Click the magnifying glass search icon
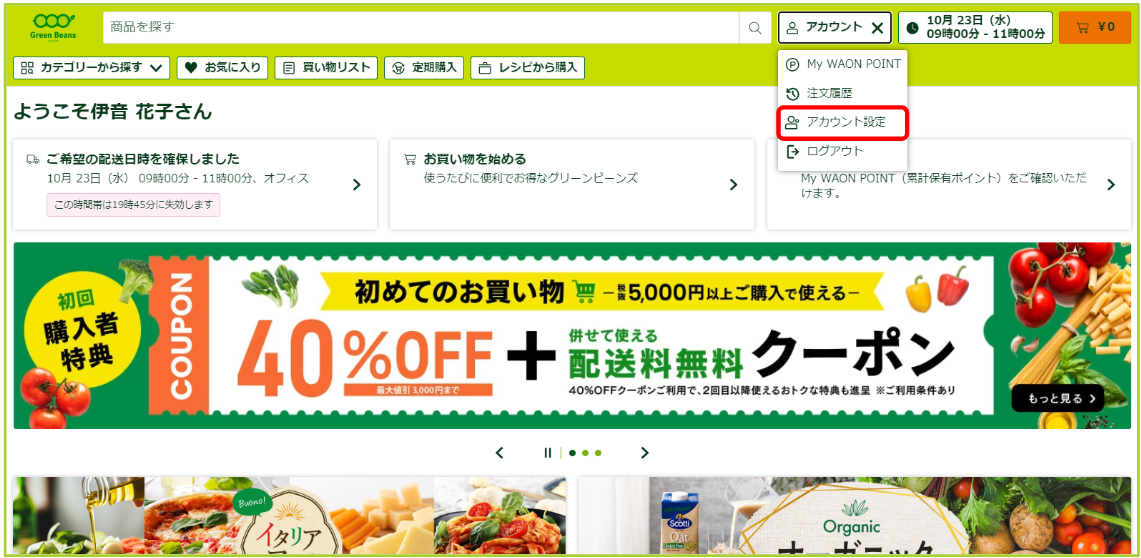Viewport: 1141px width, 558px height. tap(755, 28)
